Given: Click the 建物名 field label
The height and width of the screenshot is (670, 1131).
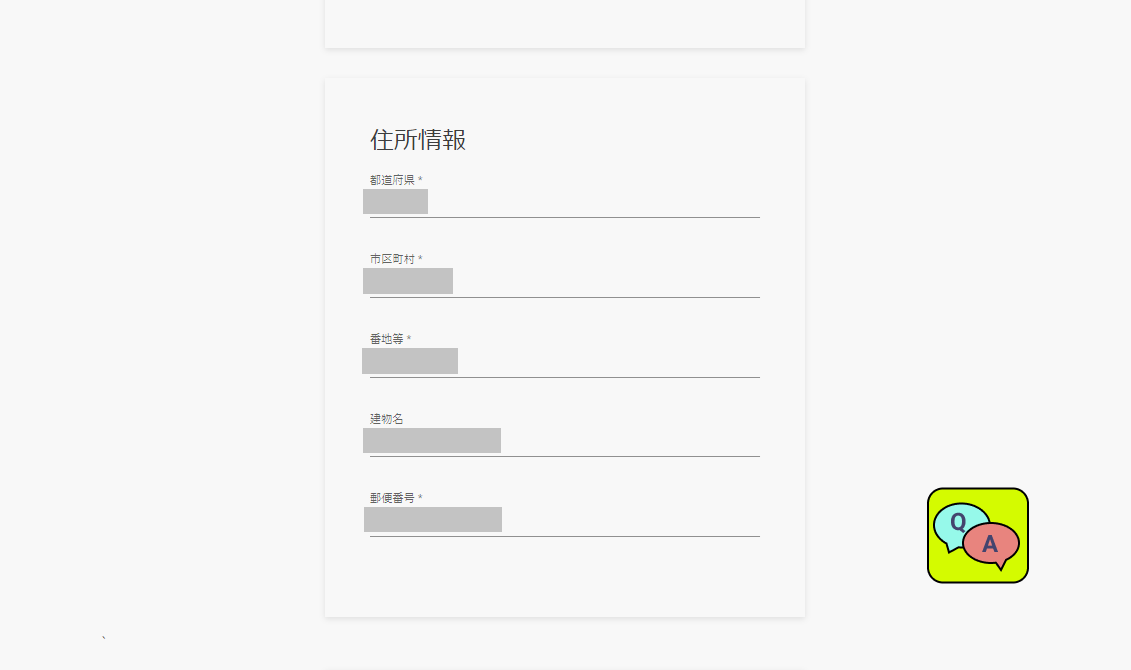Looking at the screenshot, I should [x=387, y=419].
